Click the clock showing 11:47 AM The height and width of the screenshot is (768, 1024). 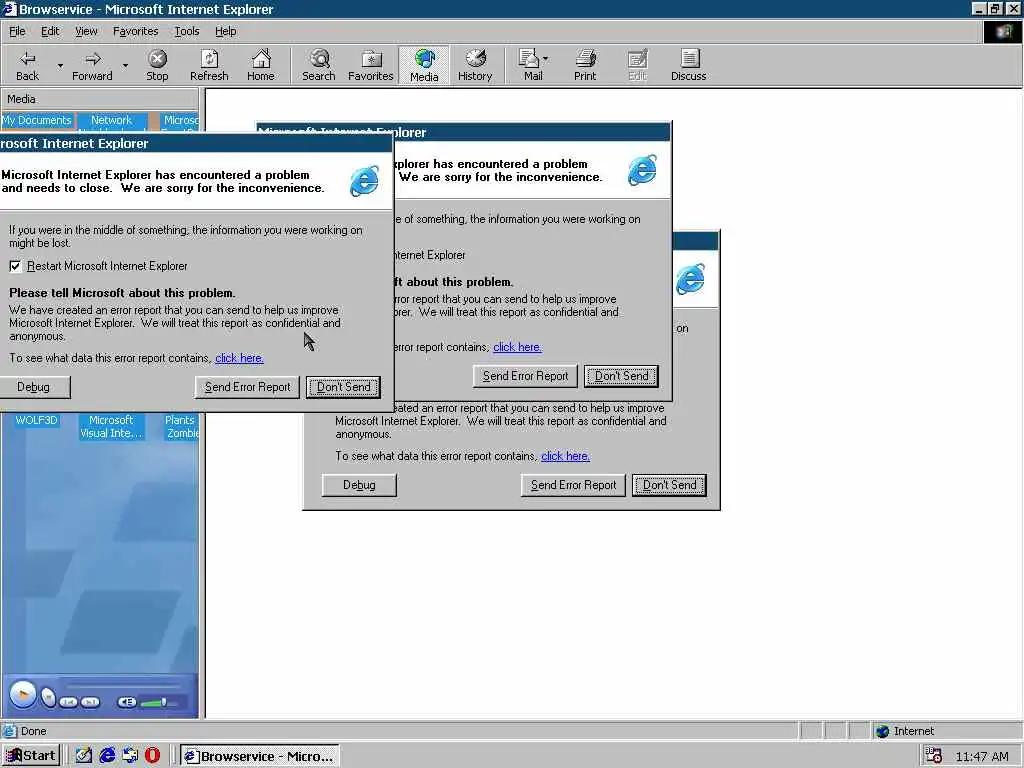tap(982, 756)
